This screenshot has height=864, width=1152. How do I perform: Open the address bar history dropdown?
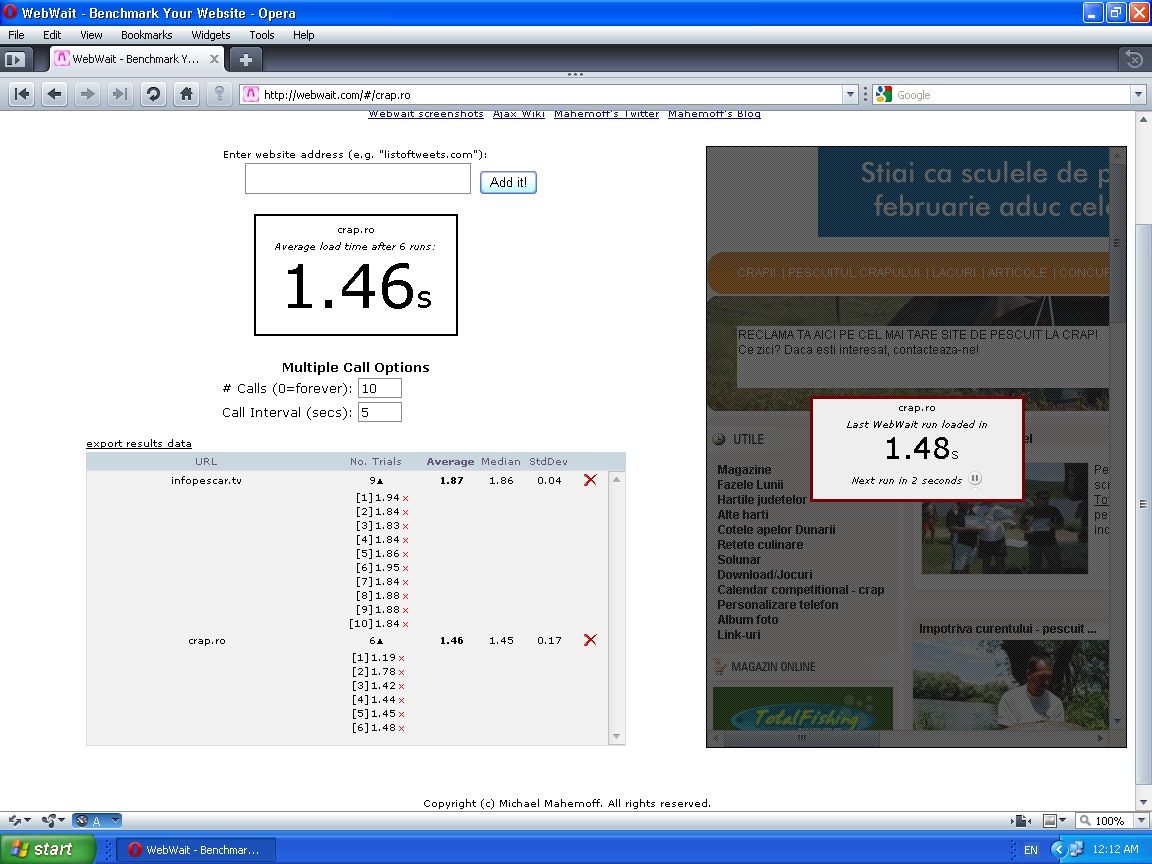point(850,94)
